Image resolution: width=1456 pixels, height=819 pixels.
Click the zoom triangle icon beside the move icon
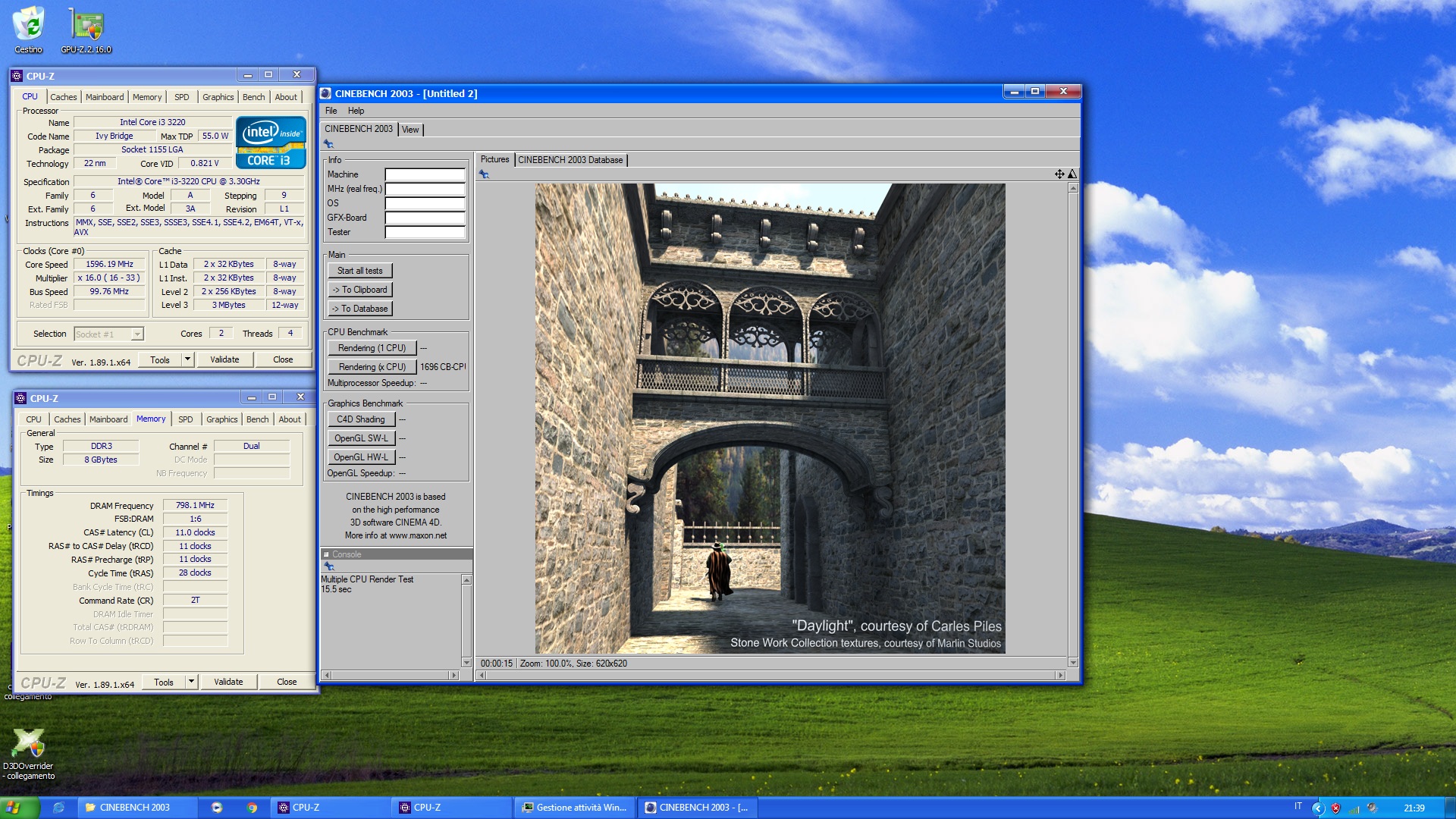tap(1072, 174)
